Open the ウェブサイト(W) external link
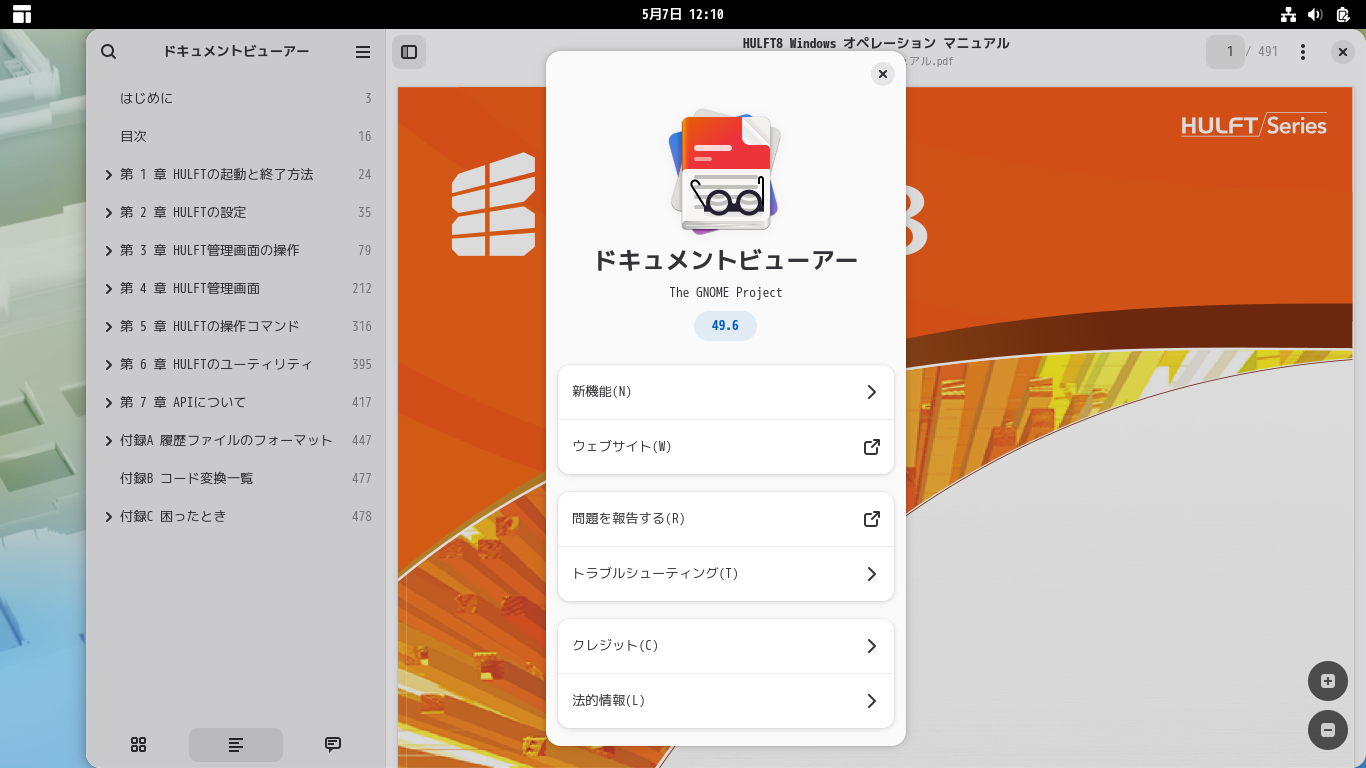The width and height of the screenshot is (1366, 768). [x=725, y=447]
